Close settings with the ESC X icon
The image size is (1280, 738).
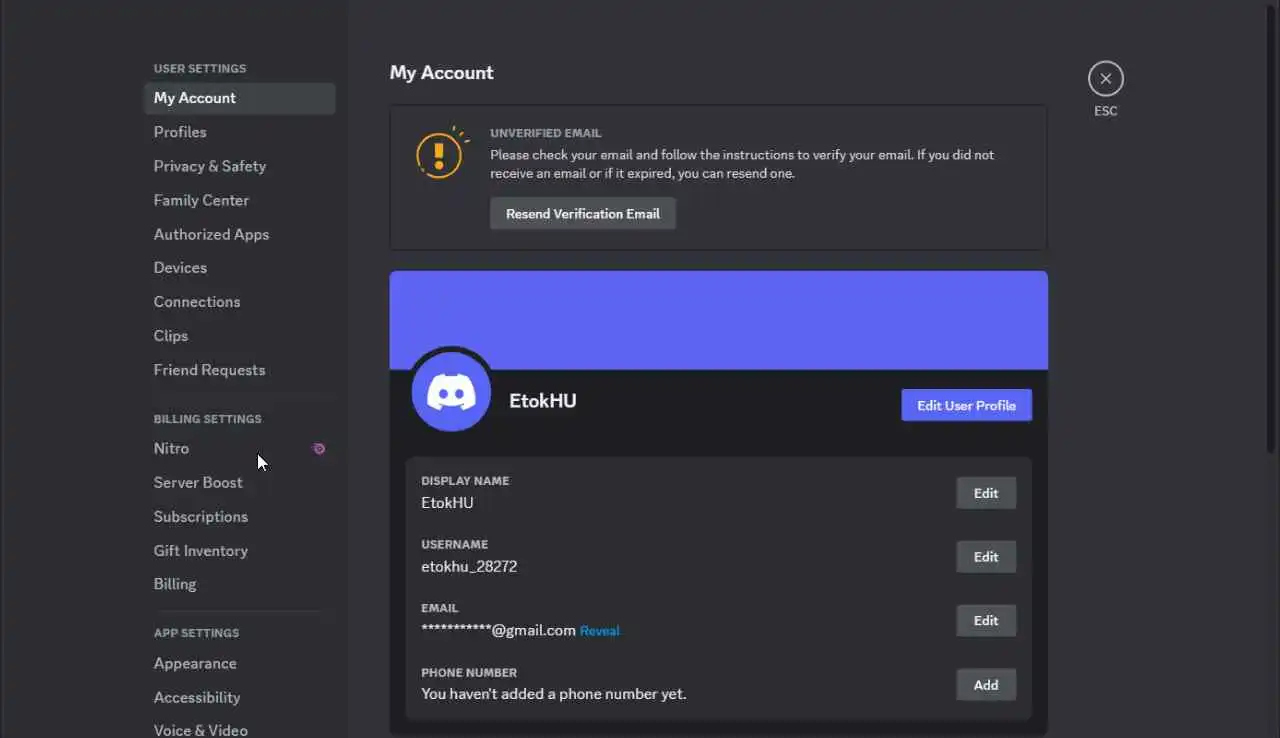[x=1105, y=78]
